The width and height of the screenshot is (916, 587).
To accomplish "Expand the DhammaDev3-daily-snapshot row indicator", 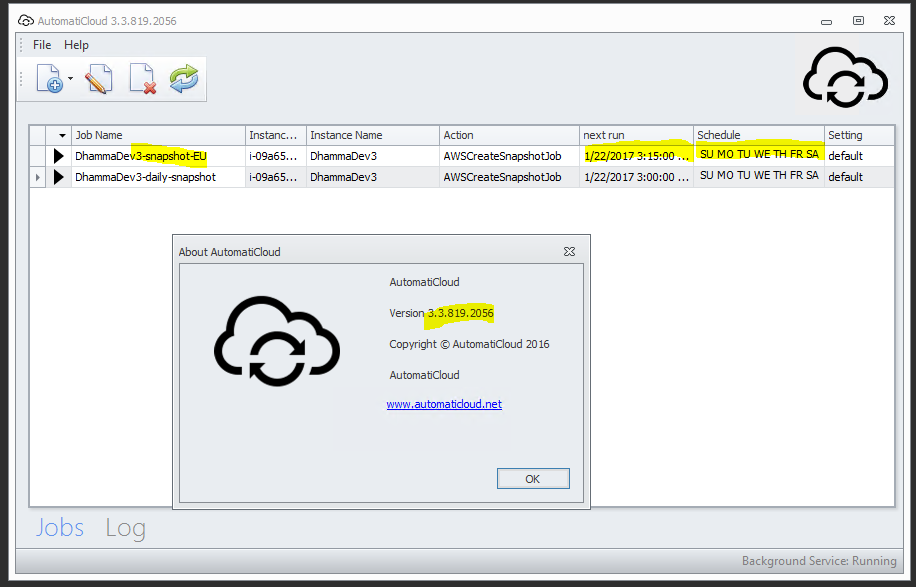I will 38,177.
